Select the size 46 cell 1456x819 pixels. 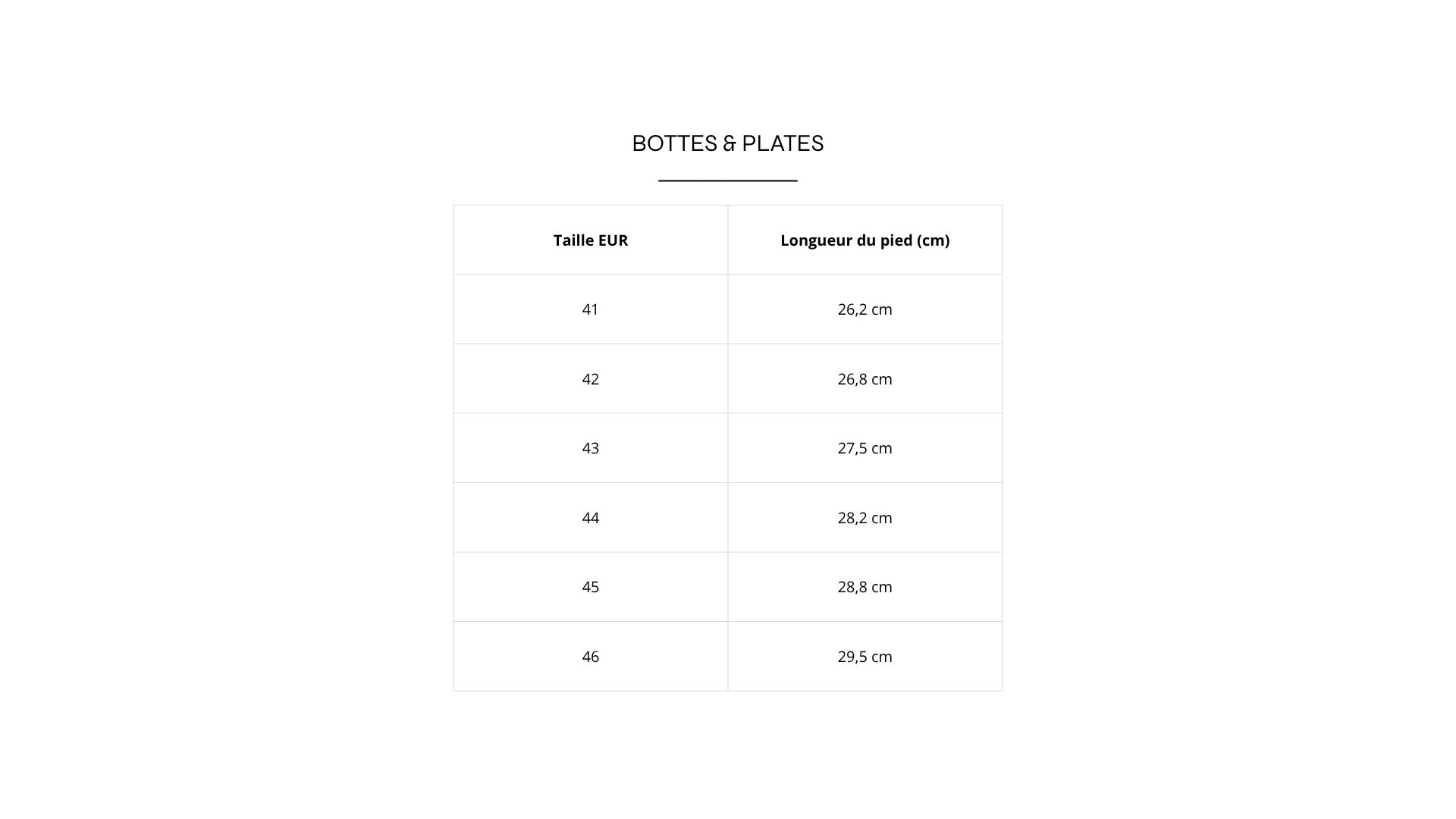pos(590,657)
